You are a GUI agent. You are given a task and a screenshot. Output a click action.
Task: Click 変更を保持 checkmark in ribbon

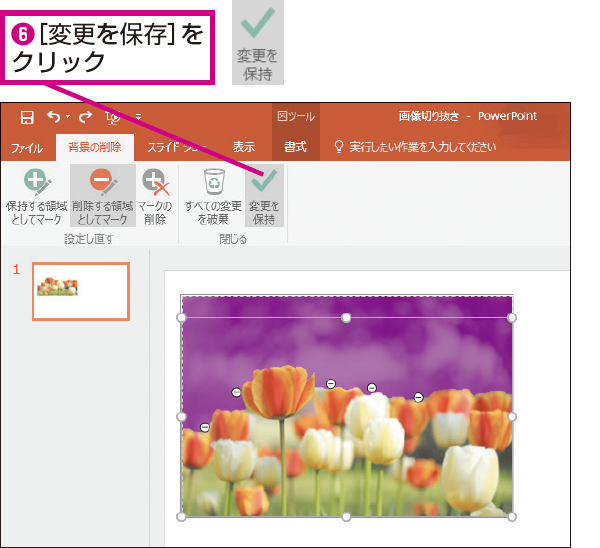click(x=264, y=197)
